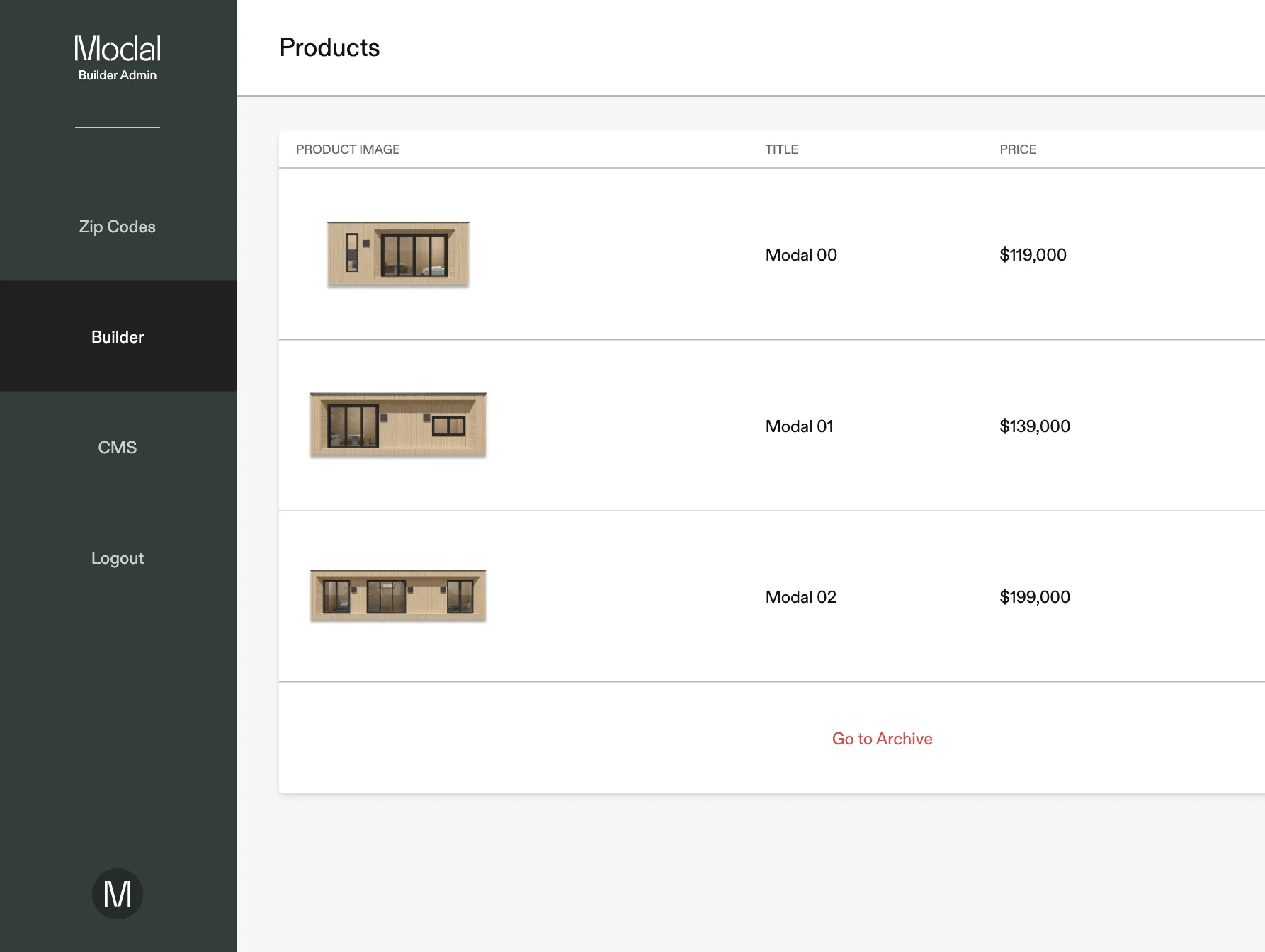The height and width of the screenshot is (952, 1265).
Task: Click the Products page heading
Action: (329, 47)
